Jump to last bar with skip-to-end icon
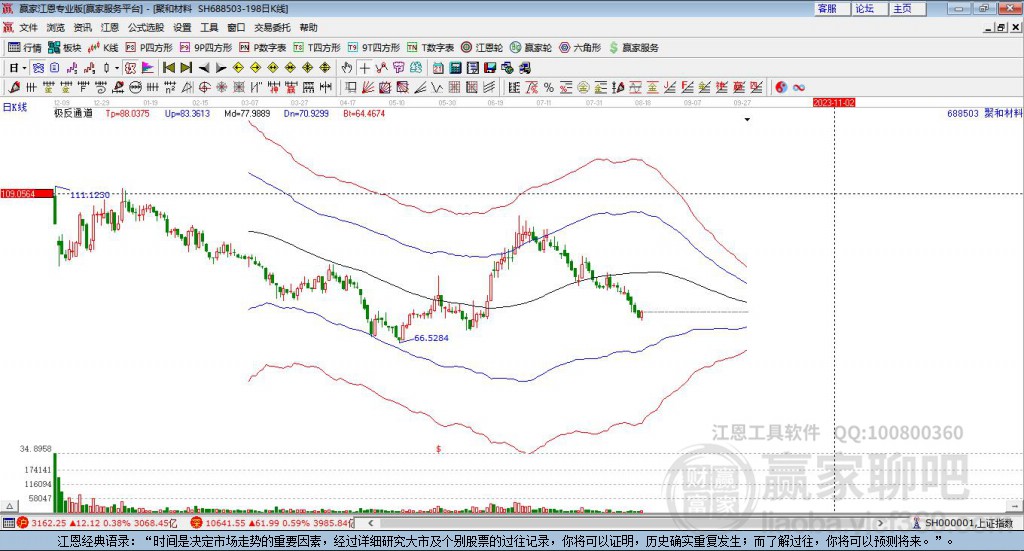1024x551 pixels. tap(186, 68)
